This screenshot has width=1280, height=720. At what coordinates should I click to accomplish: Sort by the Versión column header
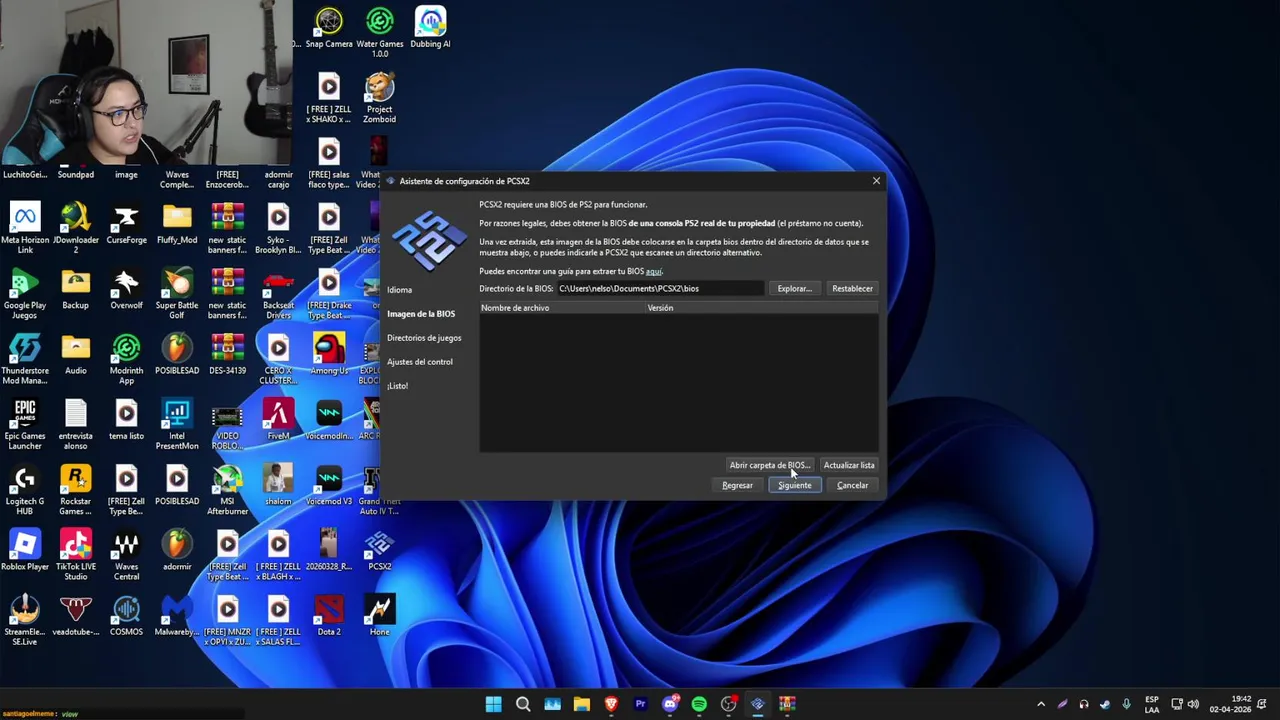[762, 308]
